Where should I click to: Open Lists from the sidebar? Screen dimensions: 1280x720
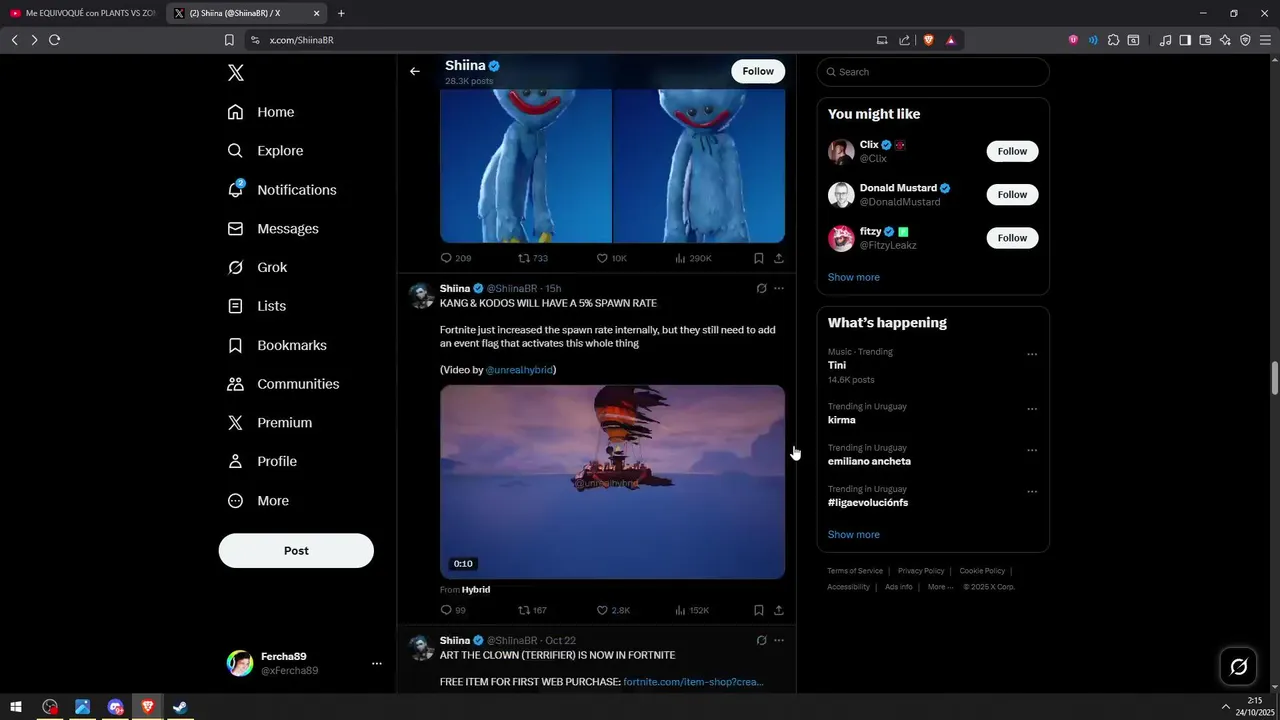click(x=257, y=306)
